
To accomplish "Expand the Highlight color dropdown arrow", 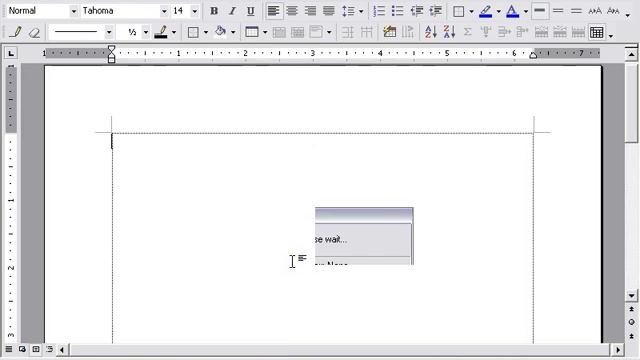I will tap(498, 11).
